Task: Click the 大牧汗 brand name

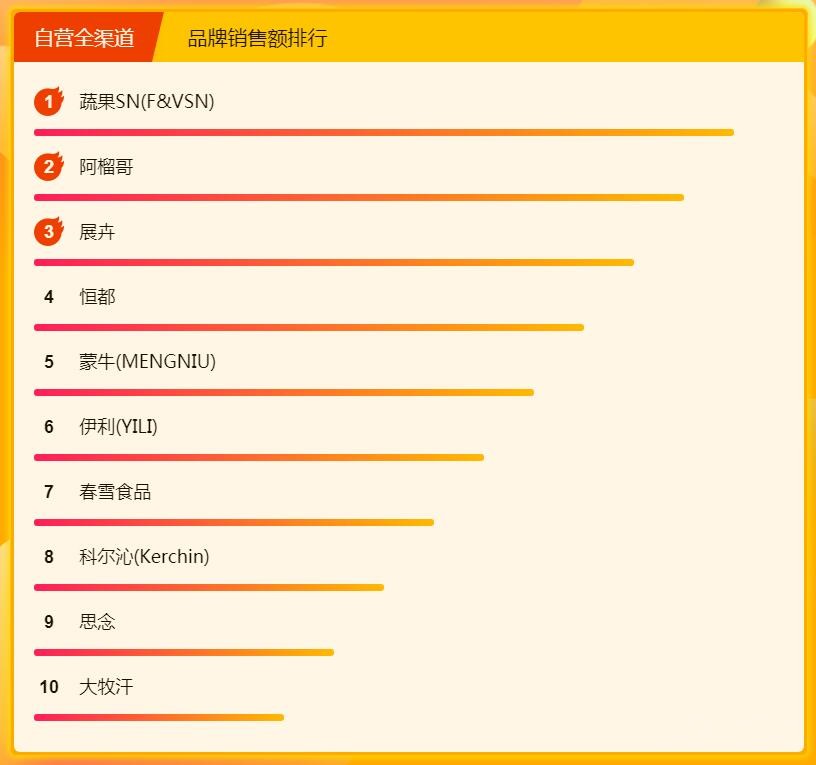Action: (x=106, y=687)
